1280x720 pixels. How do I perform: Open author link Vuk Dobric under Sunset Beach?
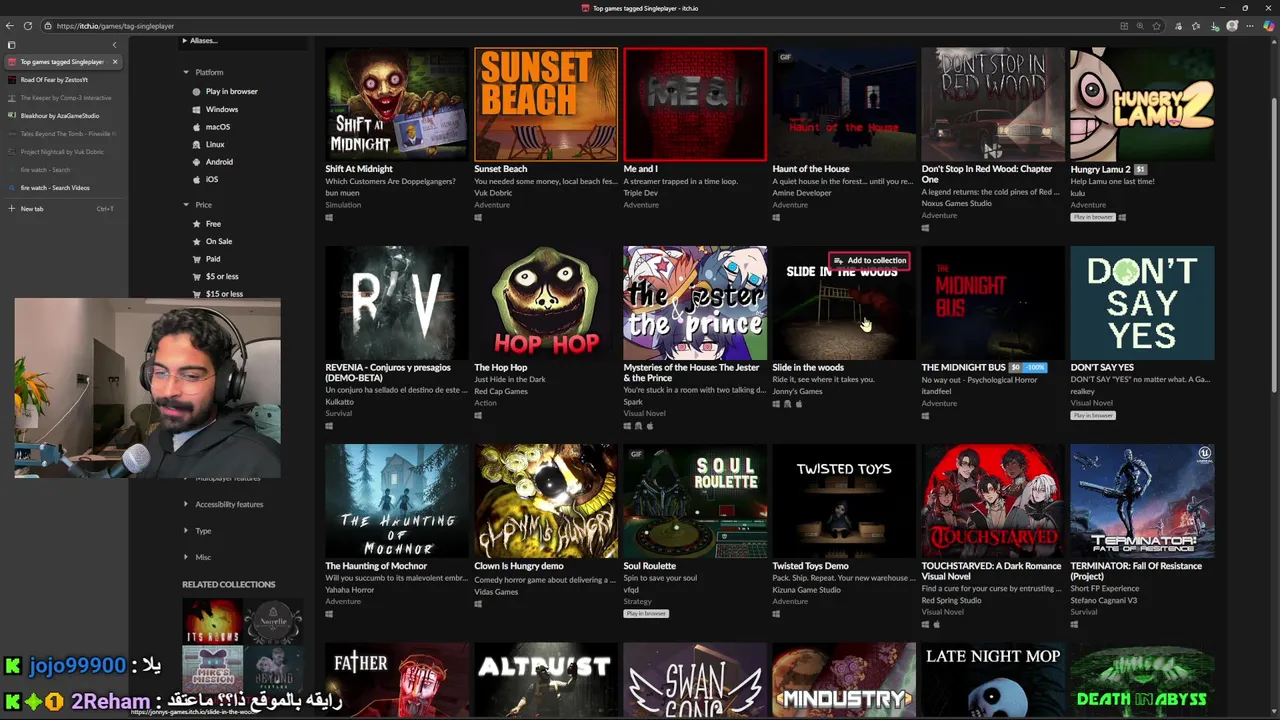pos(493,193)
